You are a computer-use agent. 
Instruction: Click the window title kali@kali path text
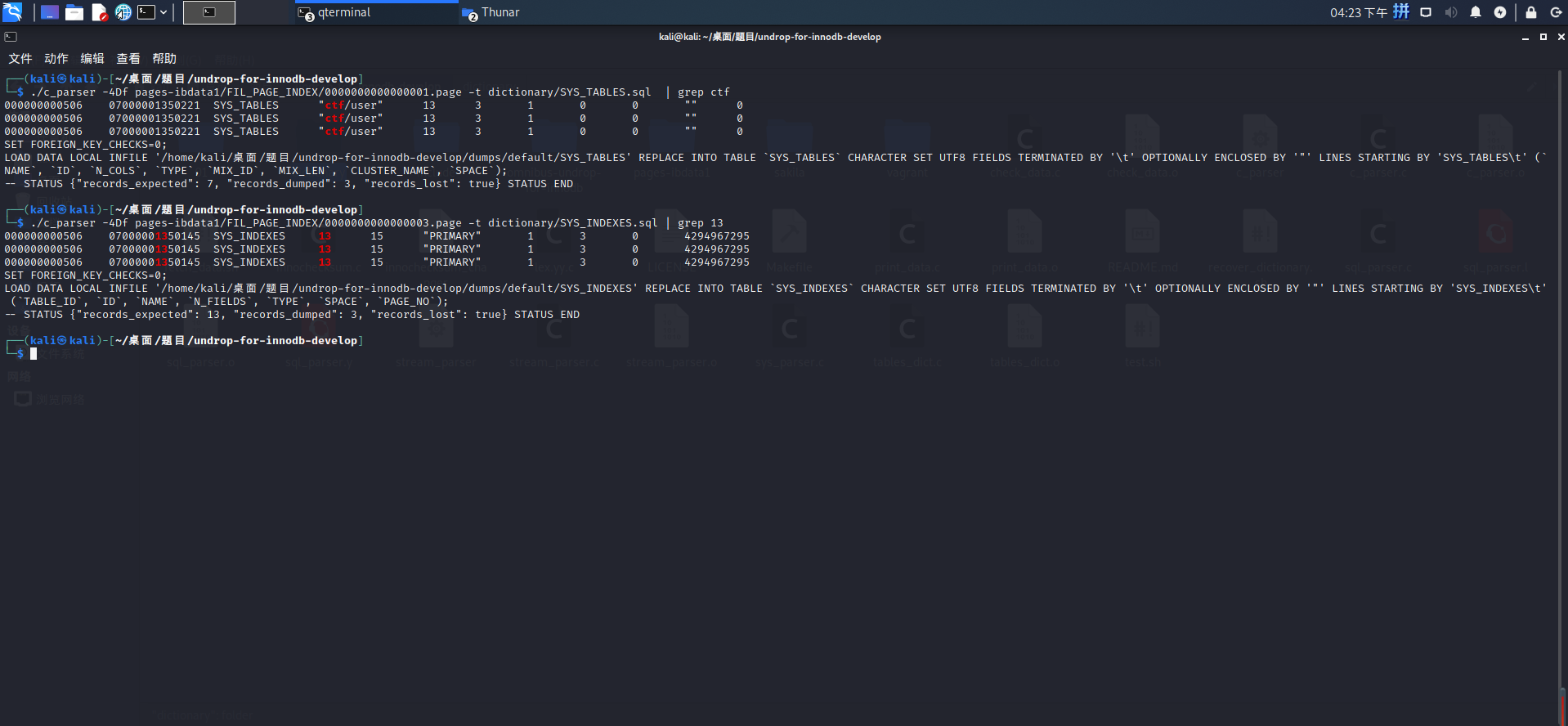(x=770, y=37)
